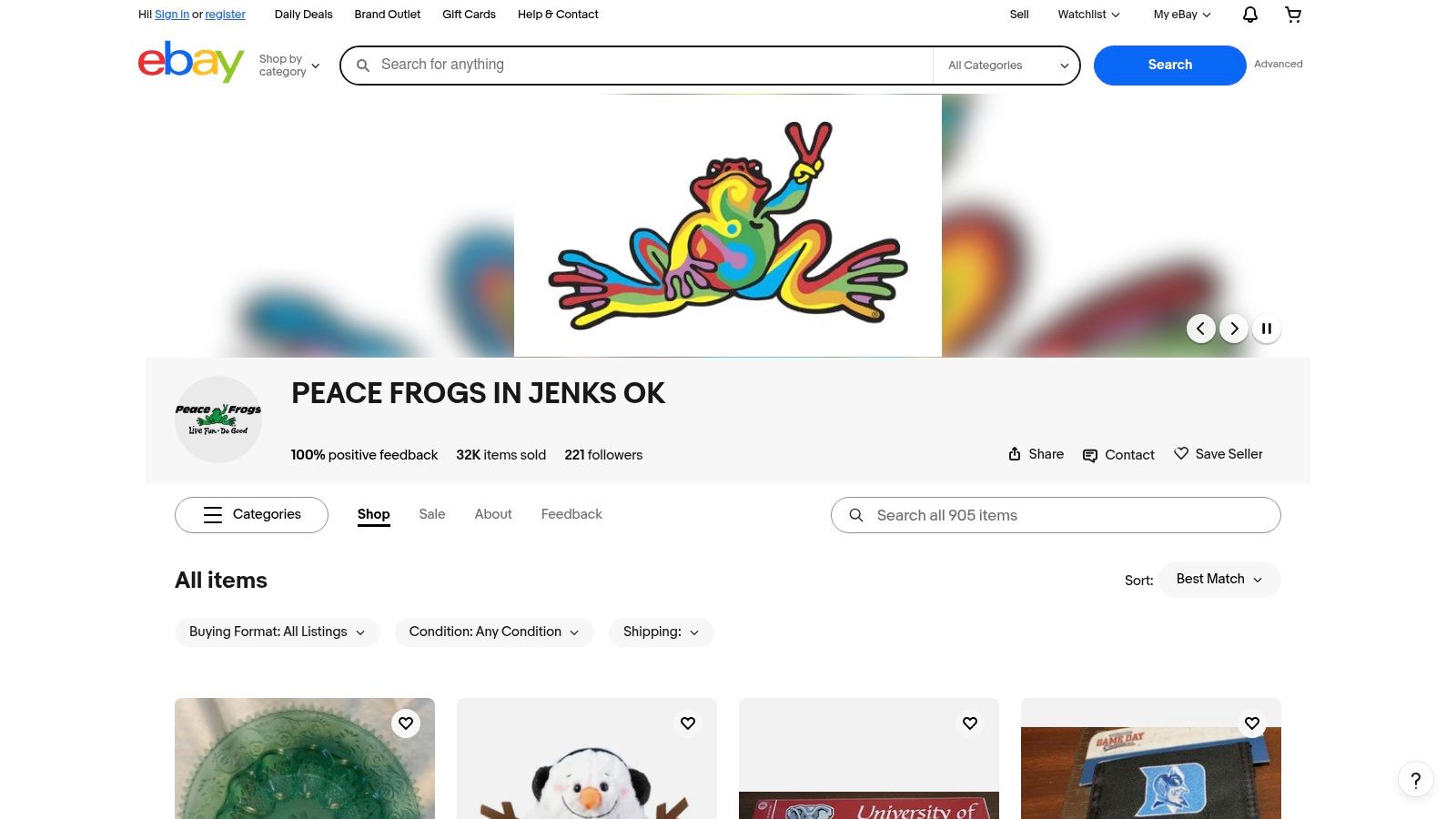Open the Sale tab
Screen dimensions: 1456x819
point(431,514)
